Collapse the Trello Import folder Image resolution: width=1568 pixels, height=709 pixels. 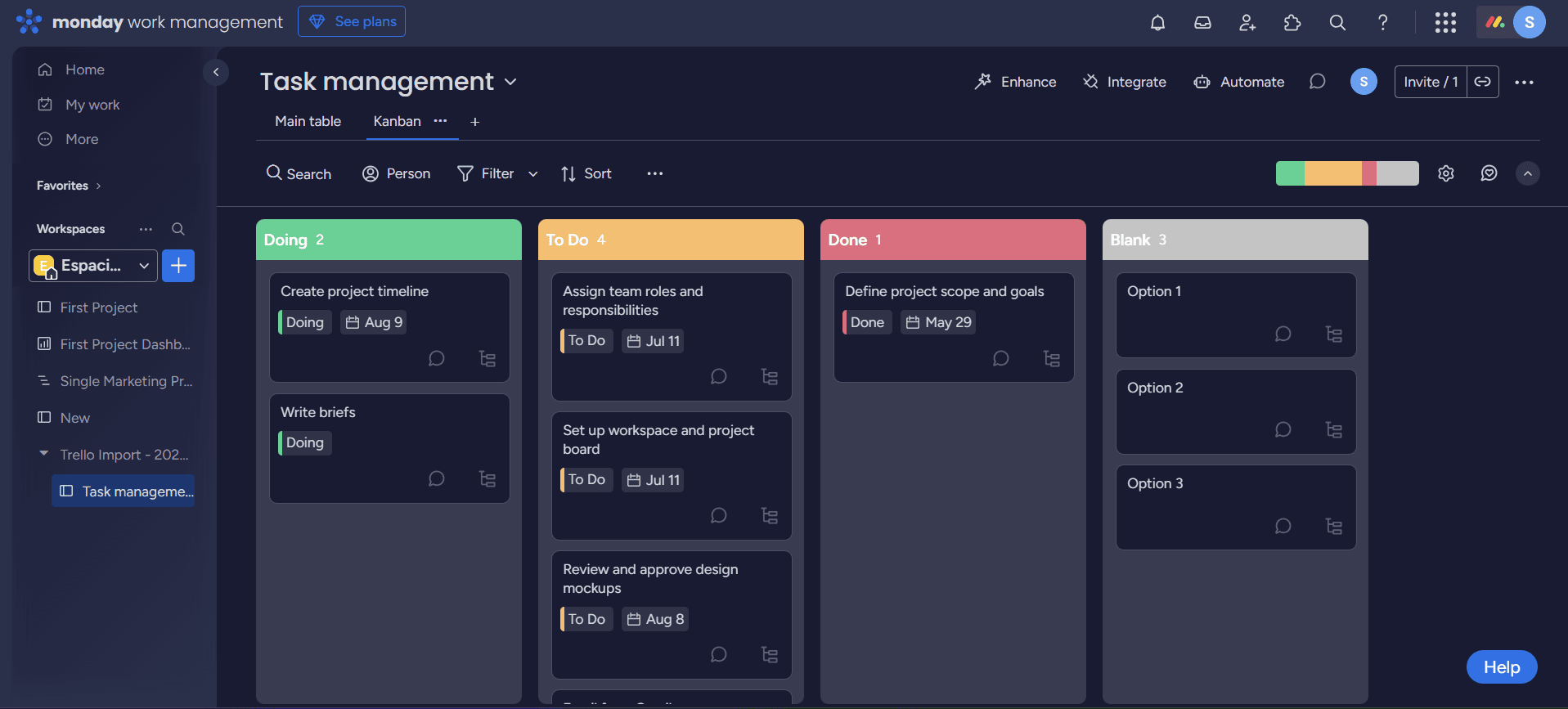click(44, 454)
